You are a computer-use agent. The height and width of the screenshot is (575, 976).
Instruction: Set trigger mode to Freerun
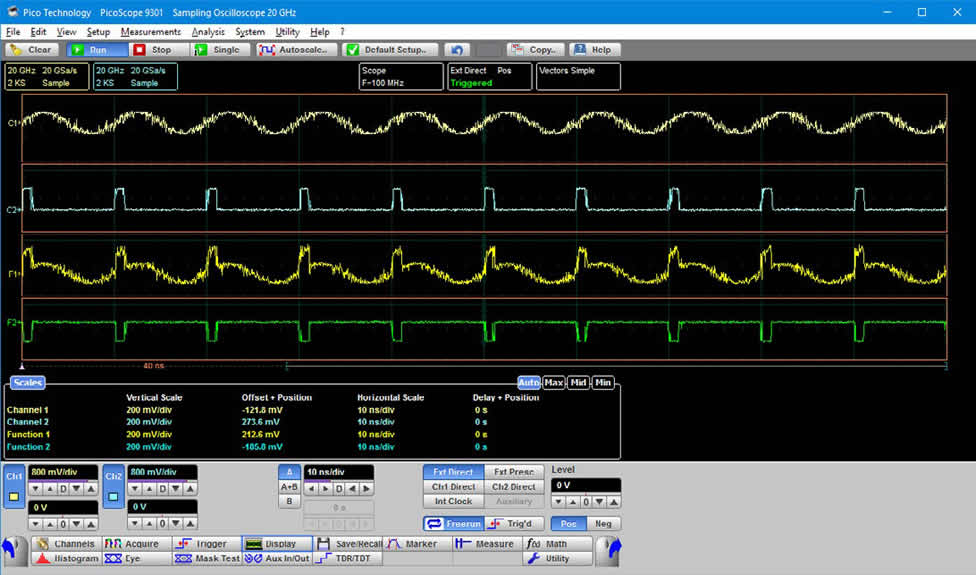pos(454,523)
